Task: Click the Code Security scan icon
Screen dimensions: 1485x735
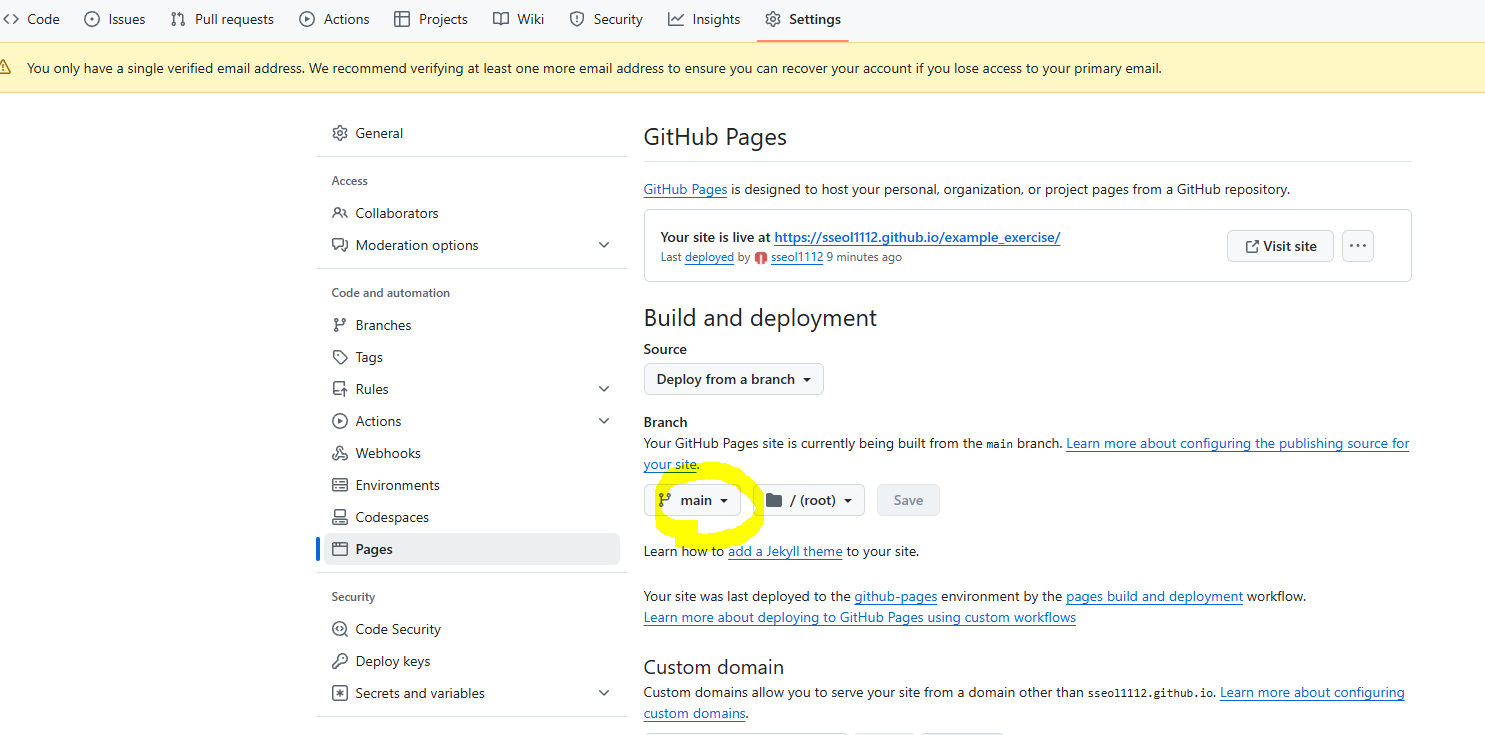Action: 340,629
